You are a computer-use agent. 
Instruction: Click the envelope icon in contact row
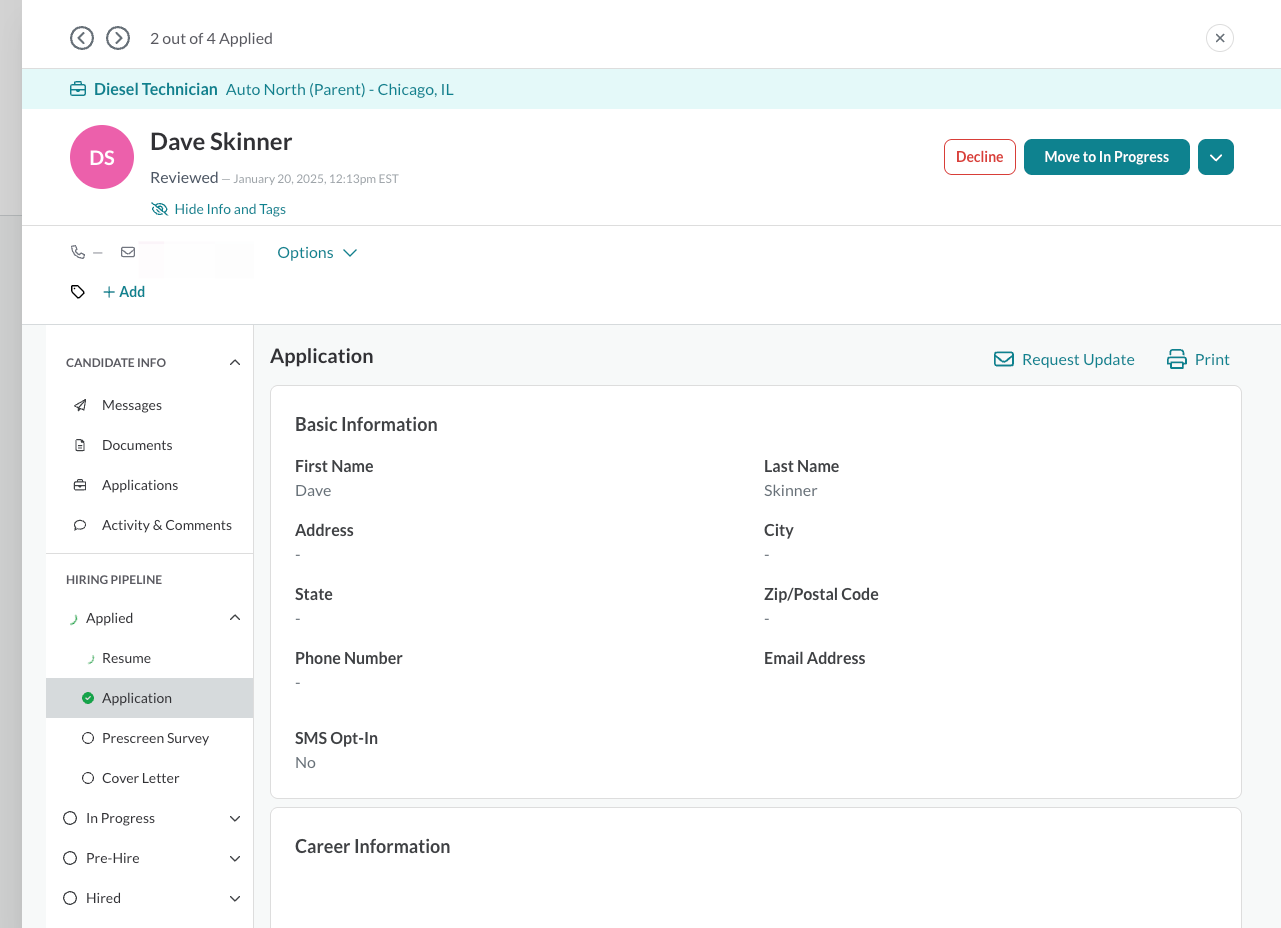[128, 252]
